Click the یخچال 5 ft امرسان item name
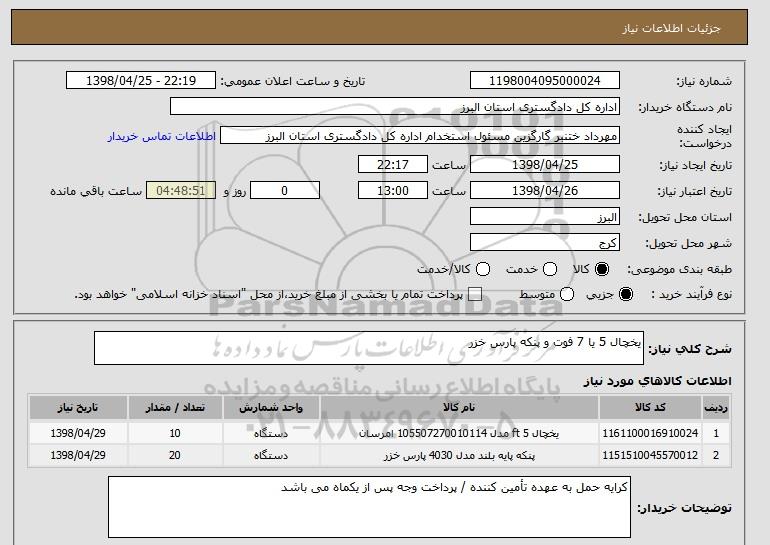The width and height of the screenshot is (770, 545). (459, 433)
